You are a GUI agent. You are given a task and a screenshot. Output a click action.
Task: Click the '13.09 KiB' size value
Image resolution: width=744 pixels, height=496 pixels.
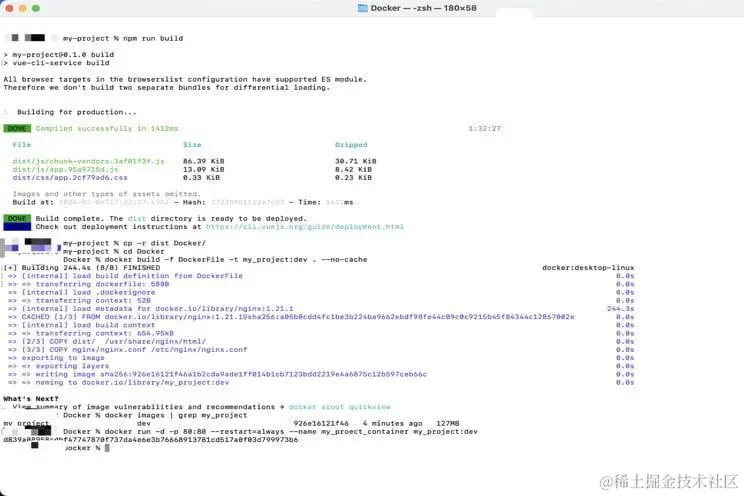pyautogui.click(x=204, y=169)
